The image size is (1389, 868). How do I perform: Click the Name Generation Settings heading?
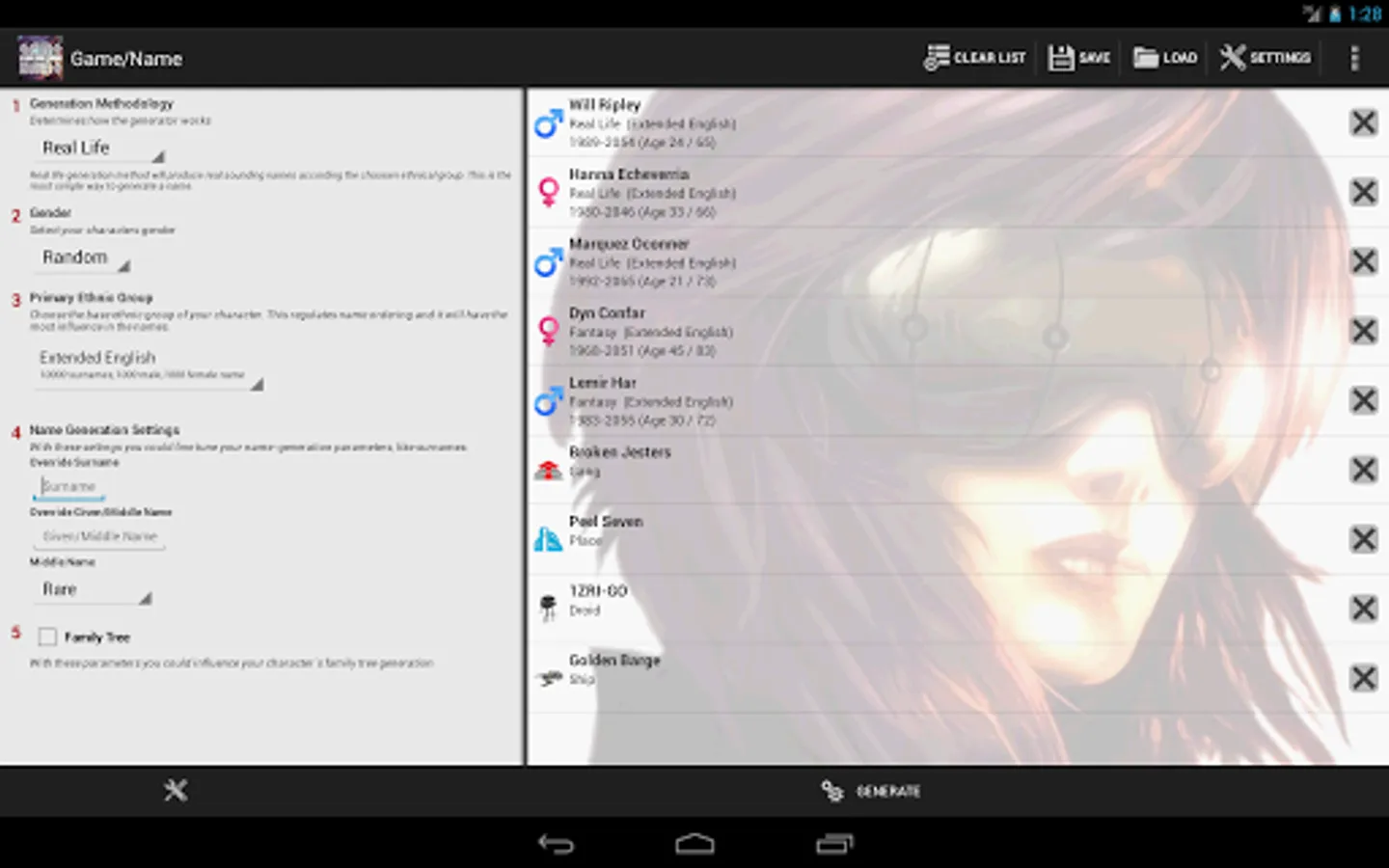tap(104, 430)
